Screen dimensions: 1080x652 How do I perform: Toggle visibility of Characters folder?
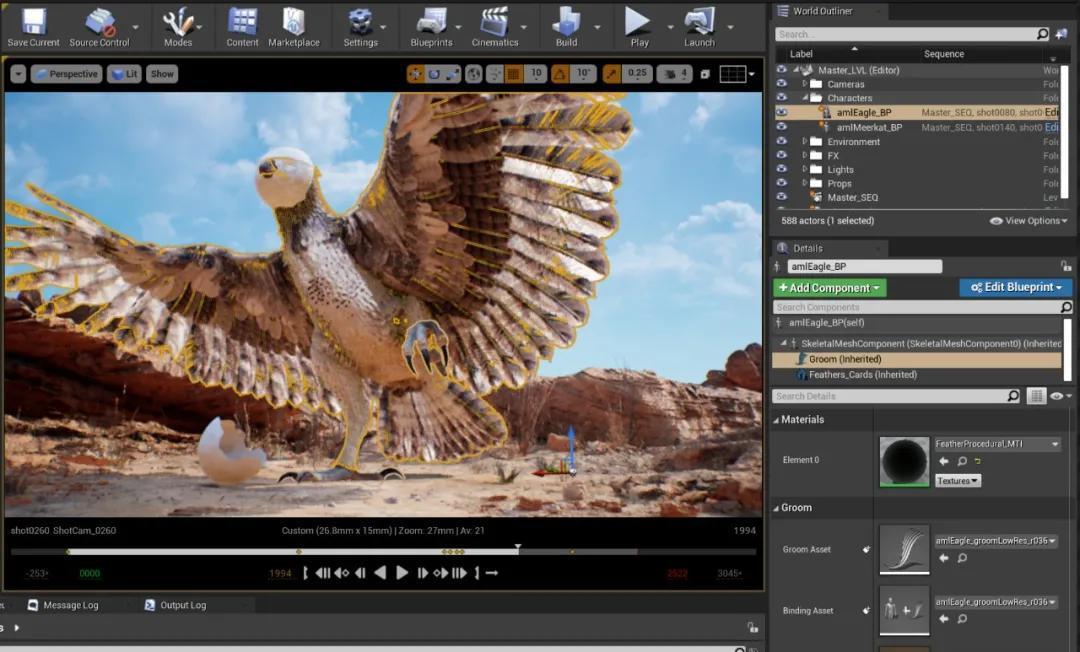coord(781,97)
